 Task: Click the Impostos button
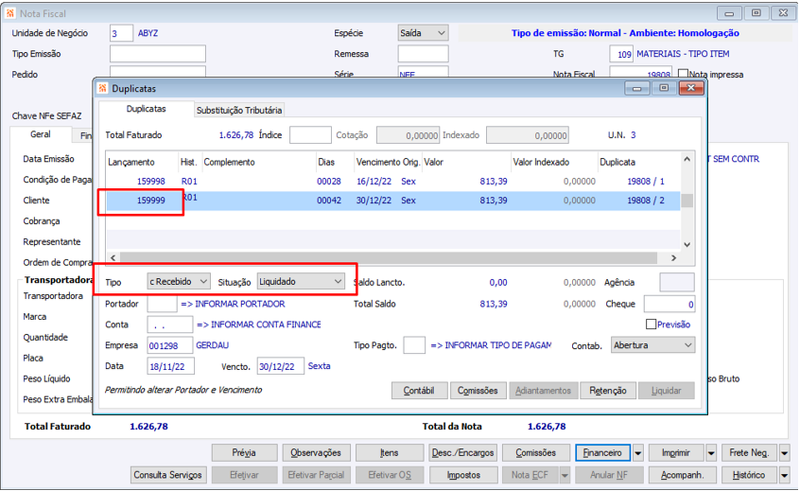click(x=463, y=475)
